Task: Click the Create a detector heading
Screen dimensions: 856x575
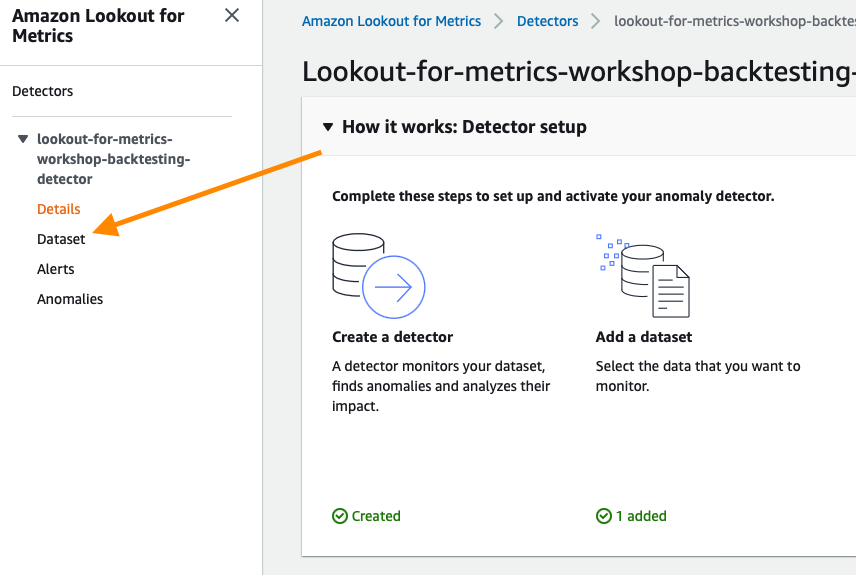Action: pyautogui.click(x=393, y=337)
